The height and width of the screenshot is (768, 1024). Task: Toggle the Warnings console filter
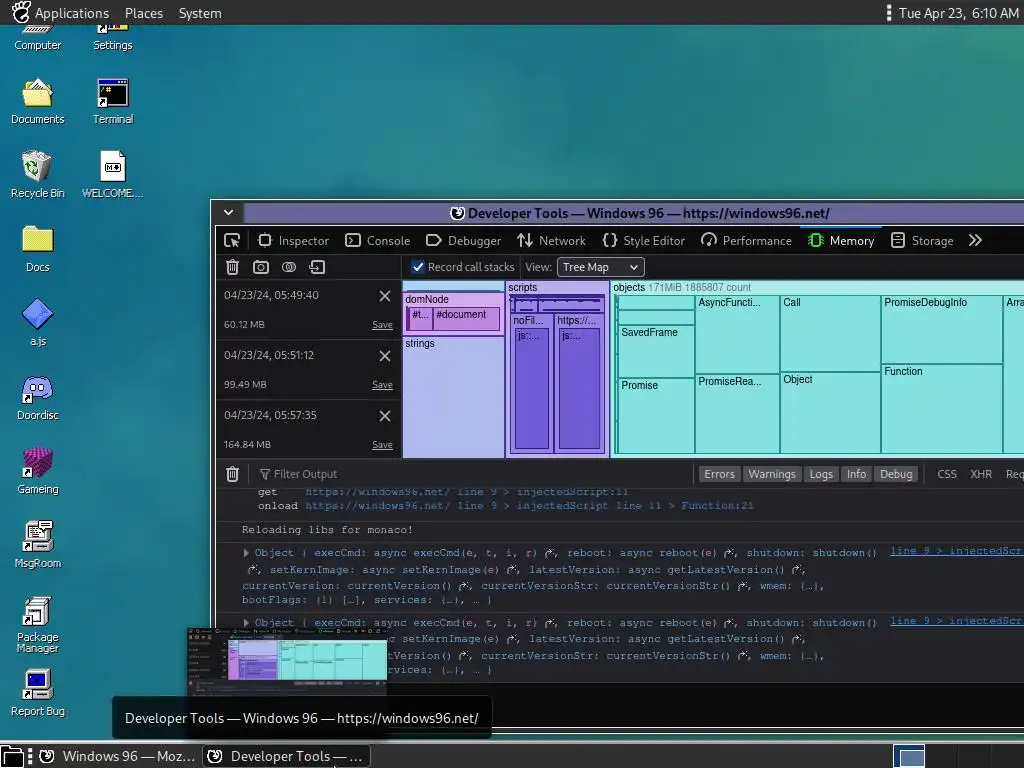771,474
